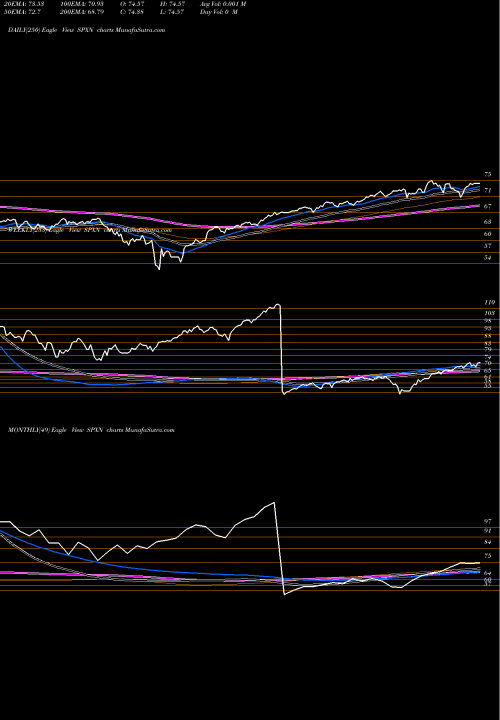The image size is (500, 720).
Task: Click the low price L: 74.57
Action: pyautogui.click(x=170, y=11)
